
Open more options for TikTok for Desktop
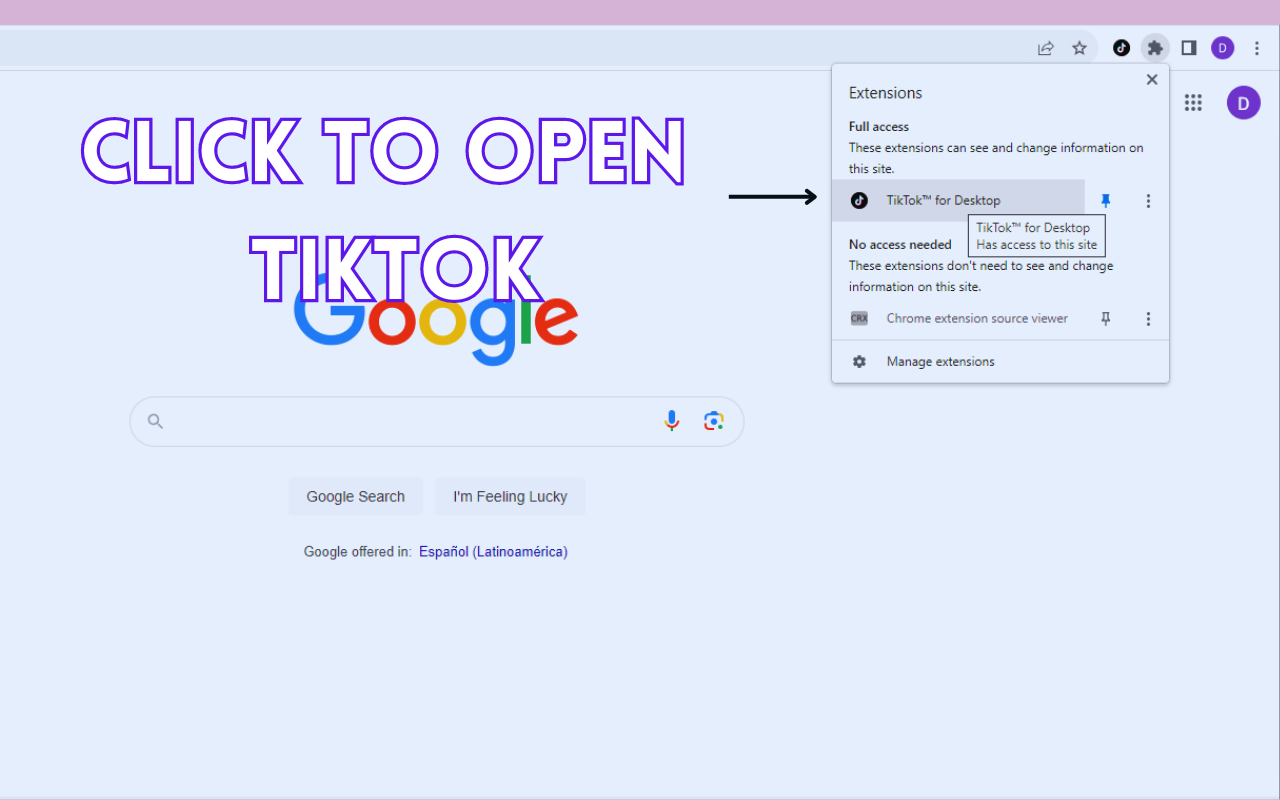(1148, 200)
